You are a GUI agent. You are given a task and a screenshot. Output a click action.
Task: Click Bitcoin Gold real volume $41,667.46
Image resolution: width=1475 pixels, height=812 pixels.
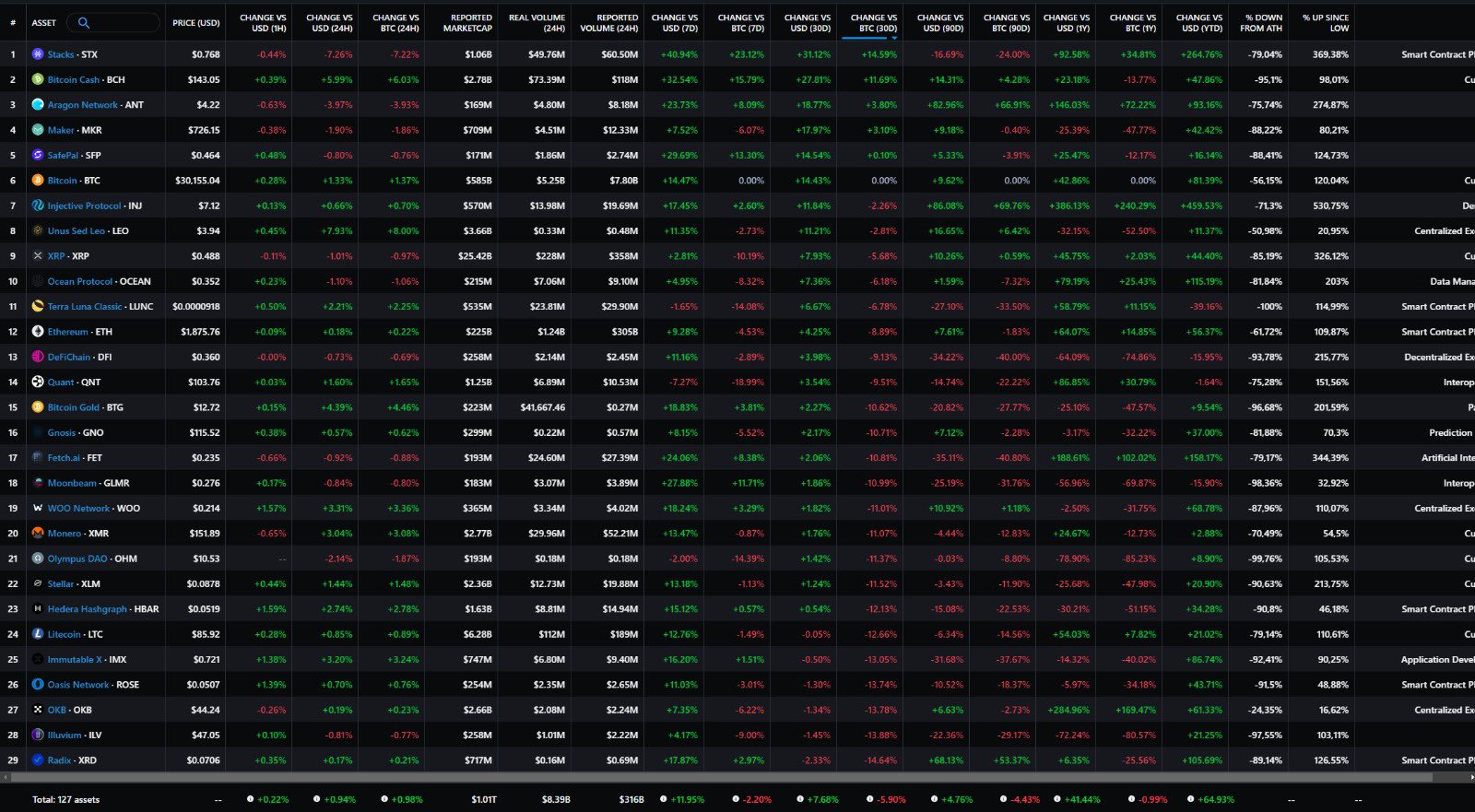pos(543,406)
